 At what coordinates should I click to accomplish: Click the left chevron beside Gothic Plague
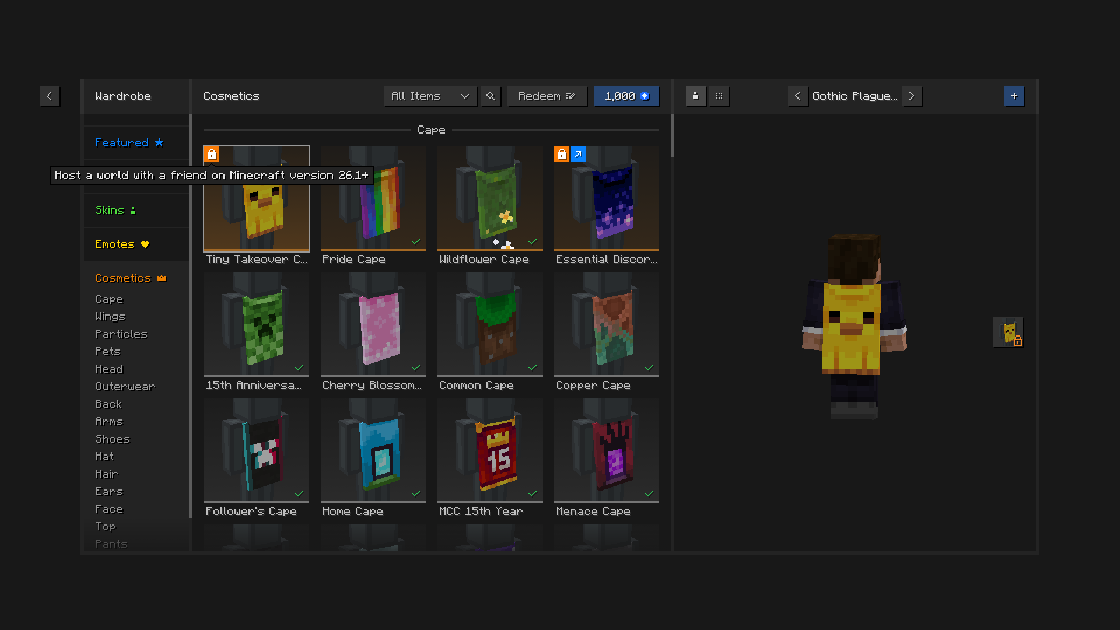tap(797, 96)
